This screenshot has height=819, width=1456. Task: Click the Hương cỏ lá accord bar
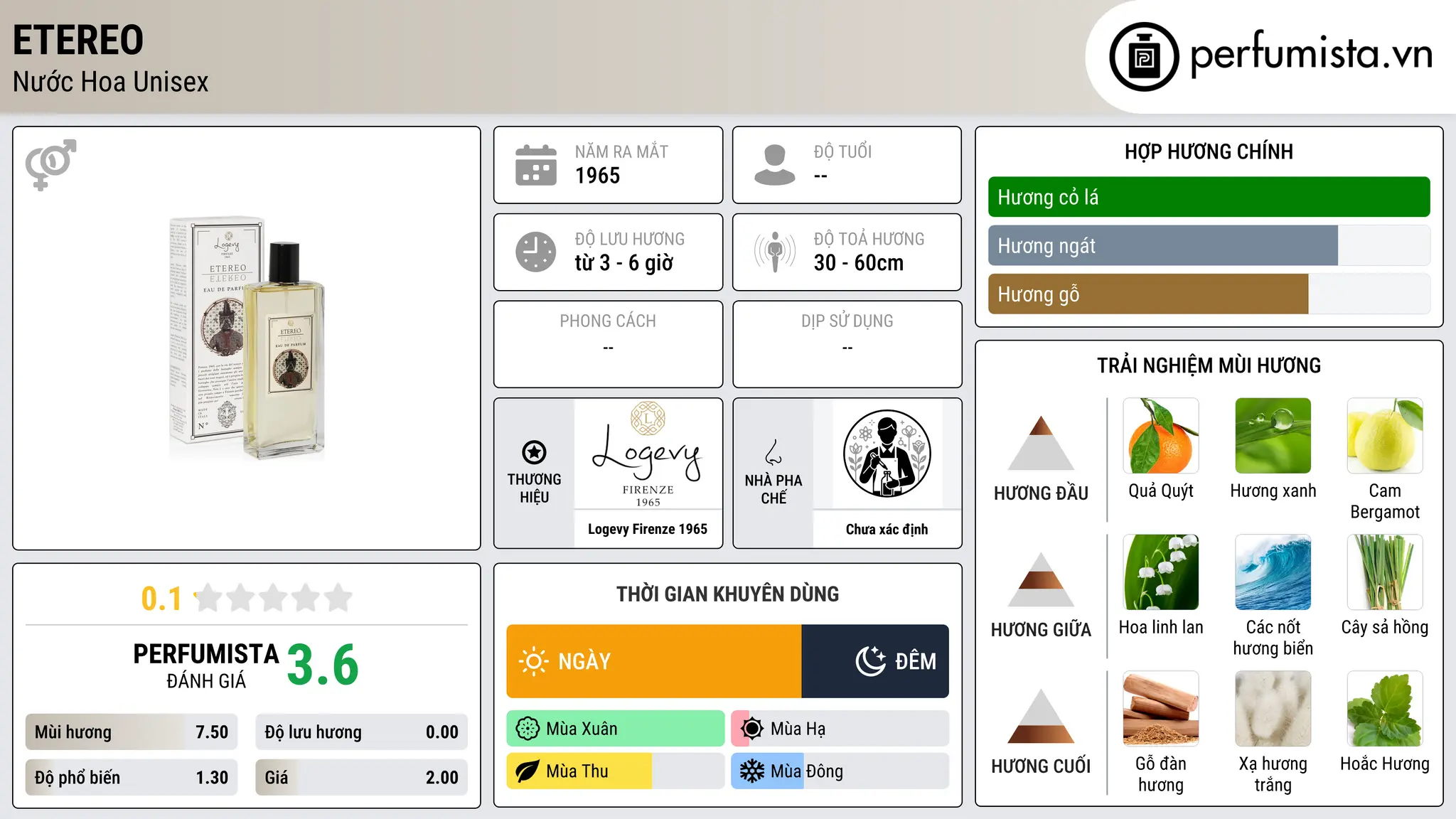[1209, 197]
